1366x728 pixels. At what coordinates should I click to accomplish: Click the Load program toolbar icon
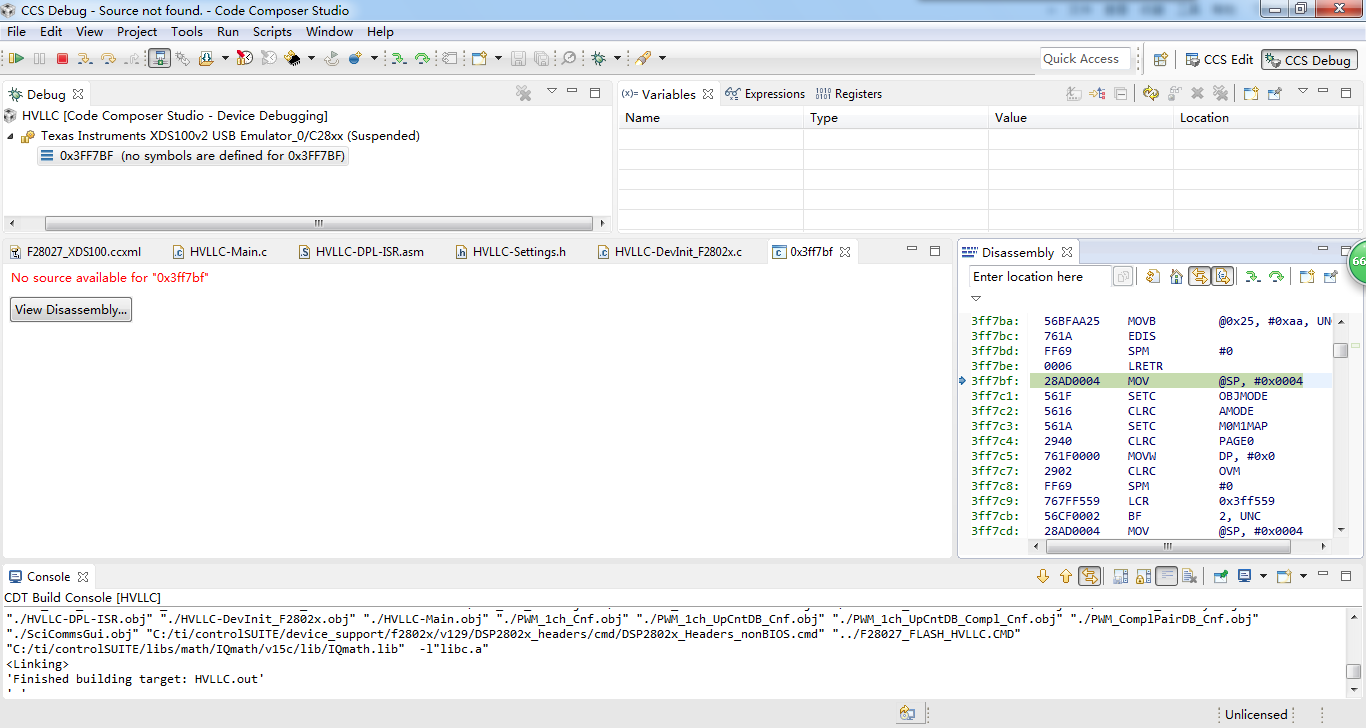click(x=206, y=59)
